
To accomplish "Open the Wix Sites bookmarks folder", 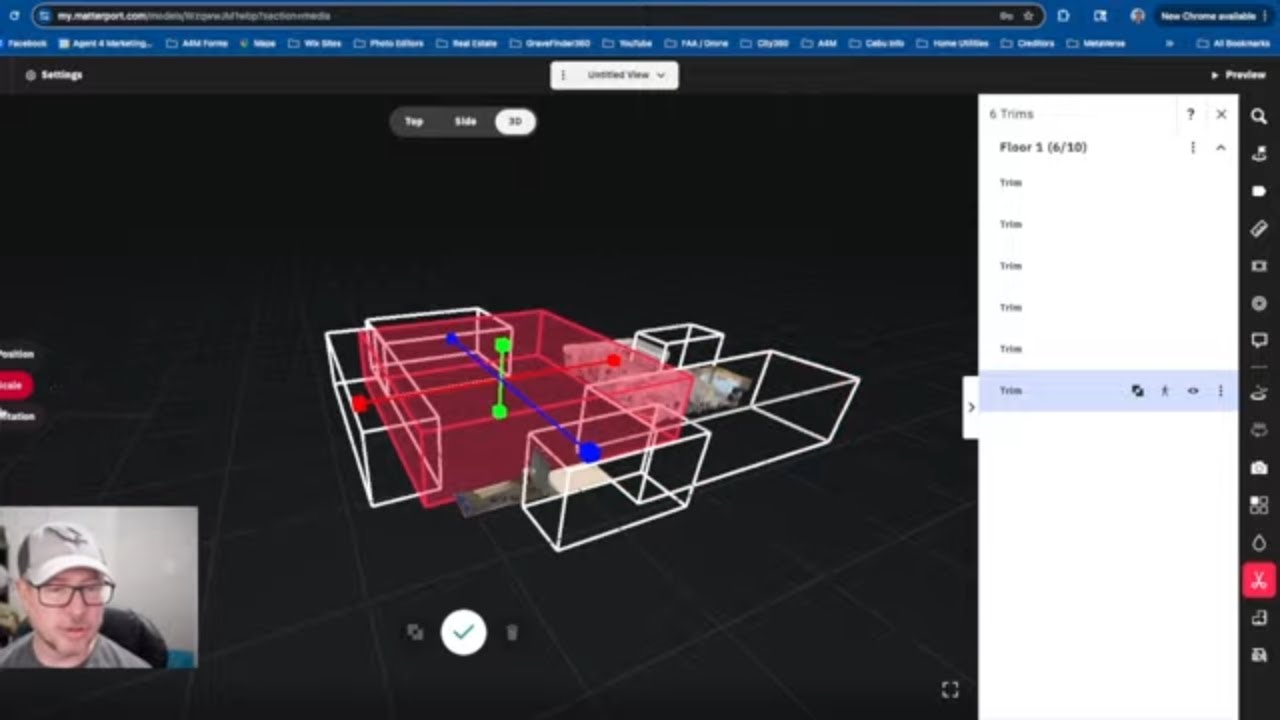I will coord(314,44).
